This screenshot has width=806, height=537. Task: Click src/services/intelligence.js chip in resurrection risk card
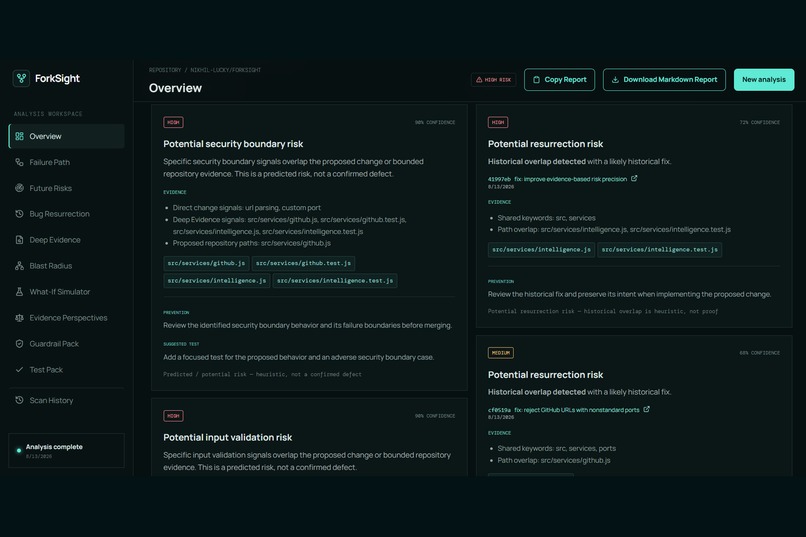541,250
